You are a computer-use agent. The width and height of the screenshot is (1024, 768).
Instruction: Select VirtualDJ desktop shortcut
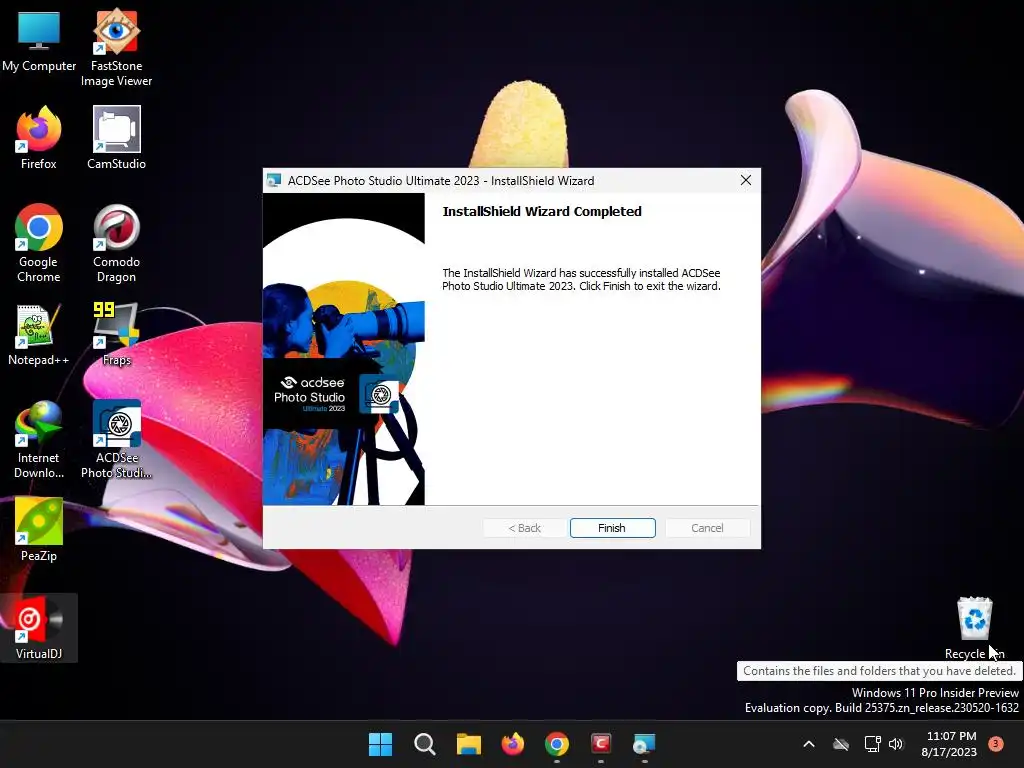tap(39, 628)
